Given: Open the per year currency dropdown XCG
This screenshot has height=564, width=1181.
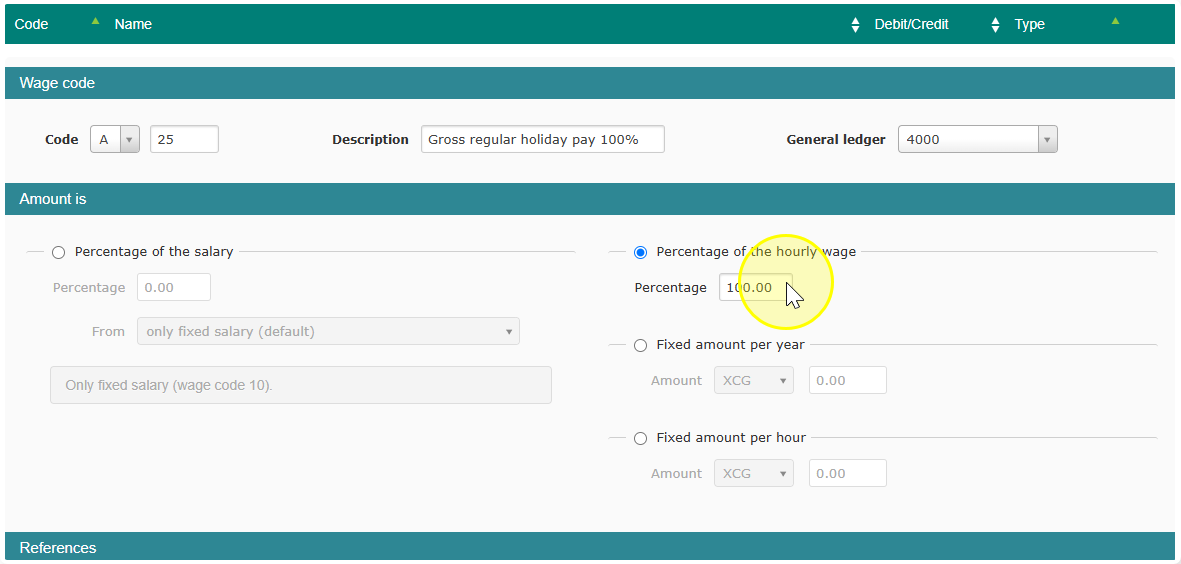Looking at the screenshot, I should coord(753,380).
